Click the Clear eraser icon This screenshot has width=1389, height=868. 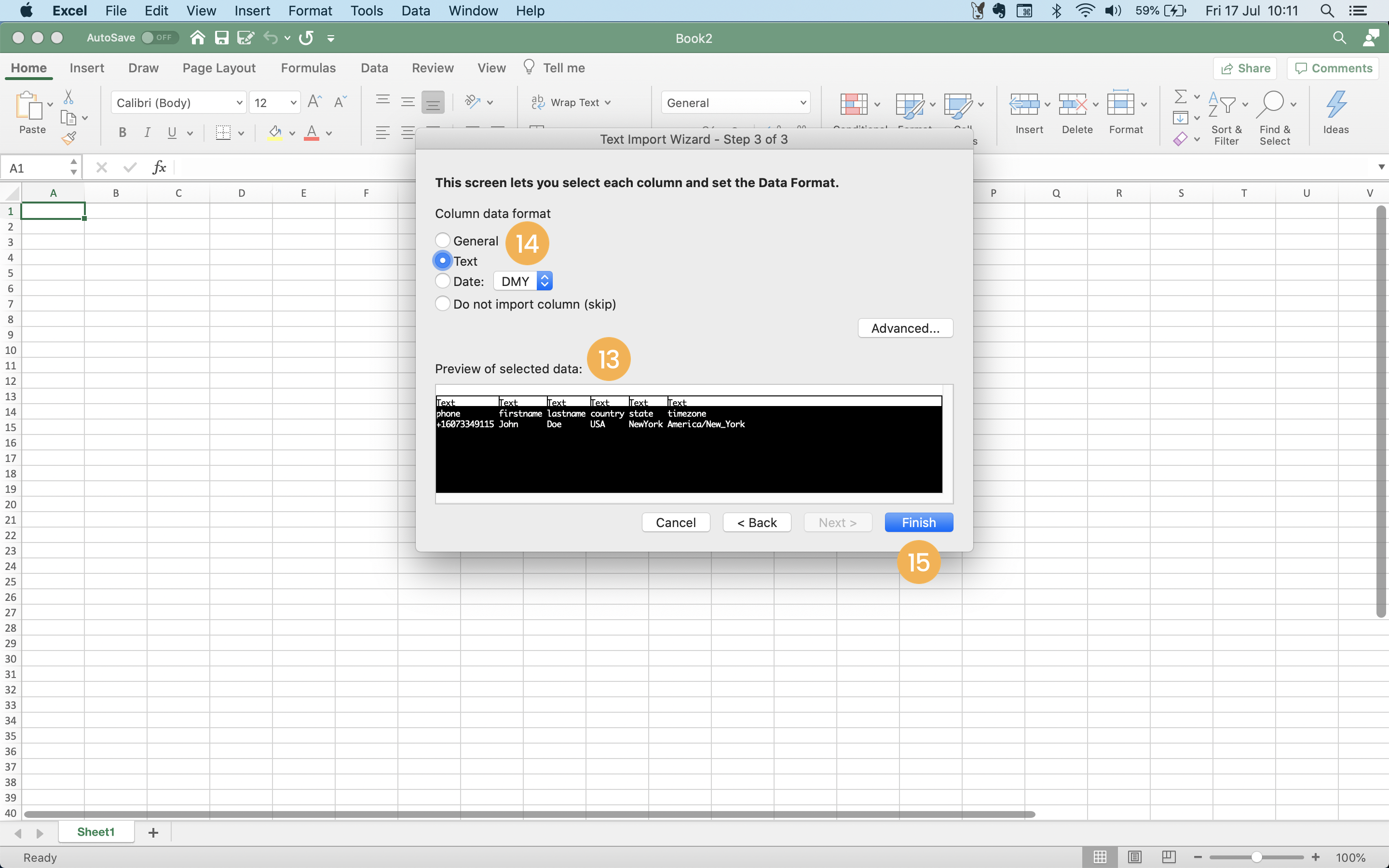coord(1180,139)
